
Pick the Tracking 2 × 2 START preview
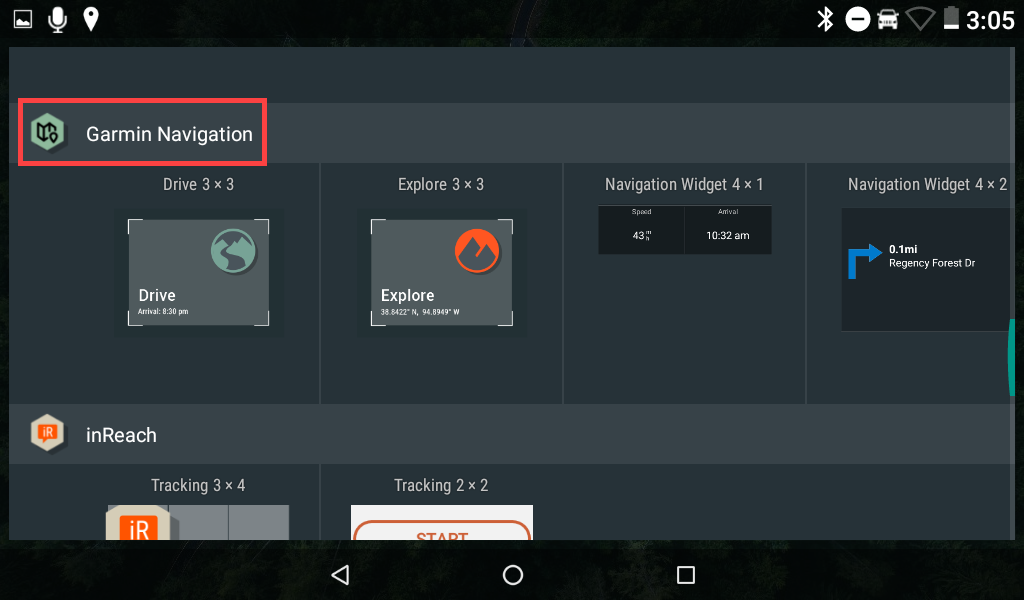(441, 522)
